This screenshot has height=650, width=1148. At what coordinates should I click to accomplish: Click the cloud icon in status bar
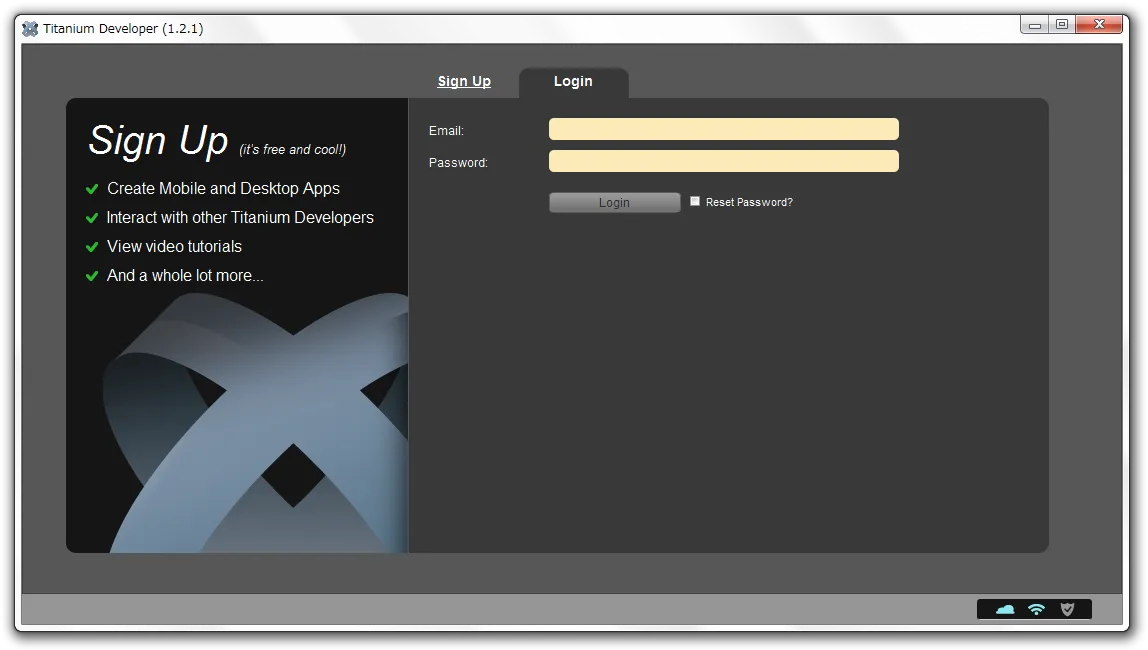click(x=1005, y=609)
